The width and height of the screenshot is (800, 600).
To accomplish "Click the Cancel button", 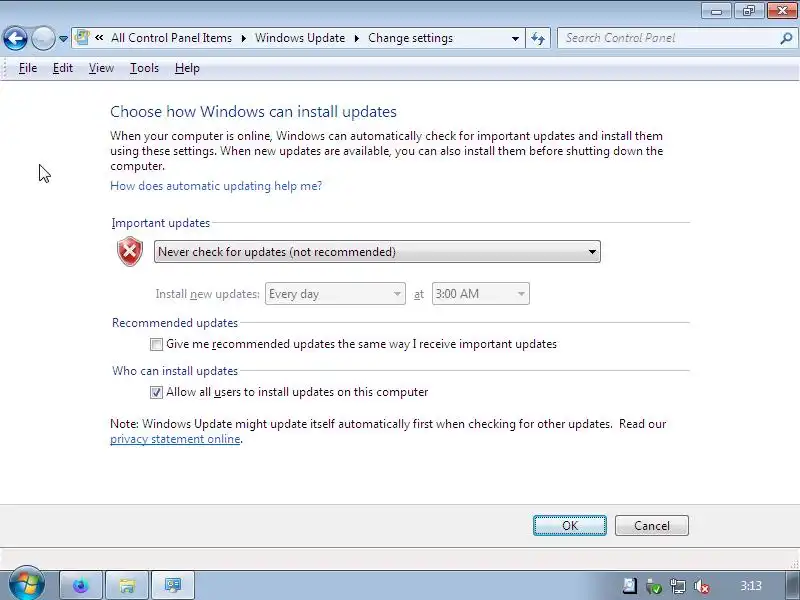I will click(652, 526).
